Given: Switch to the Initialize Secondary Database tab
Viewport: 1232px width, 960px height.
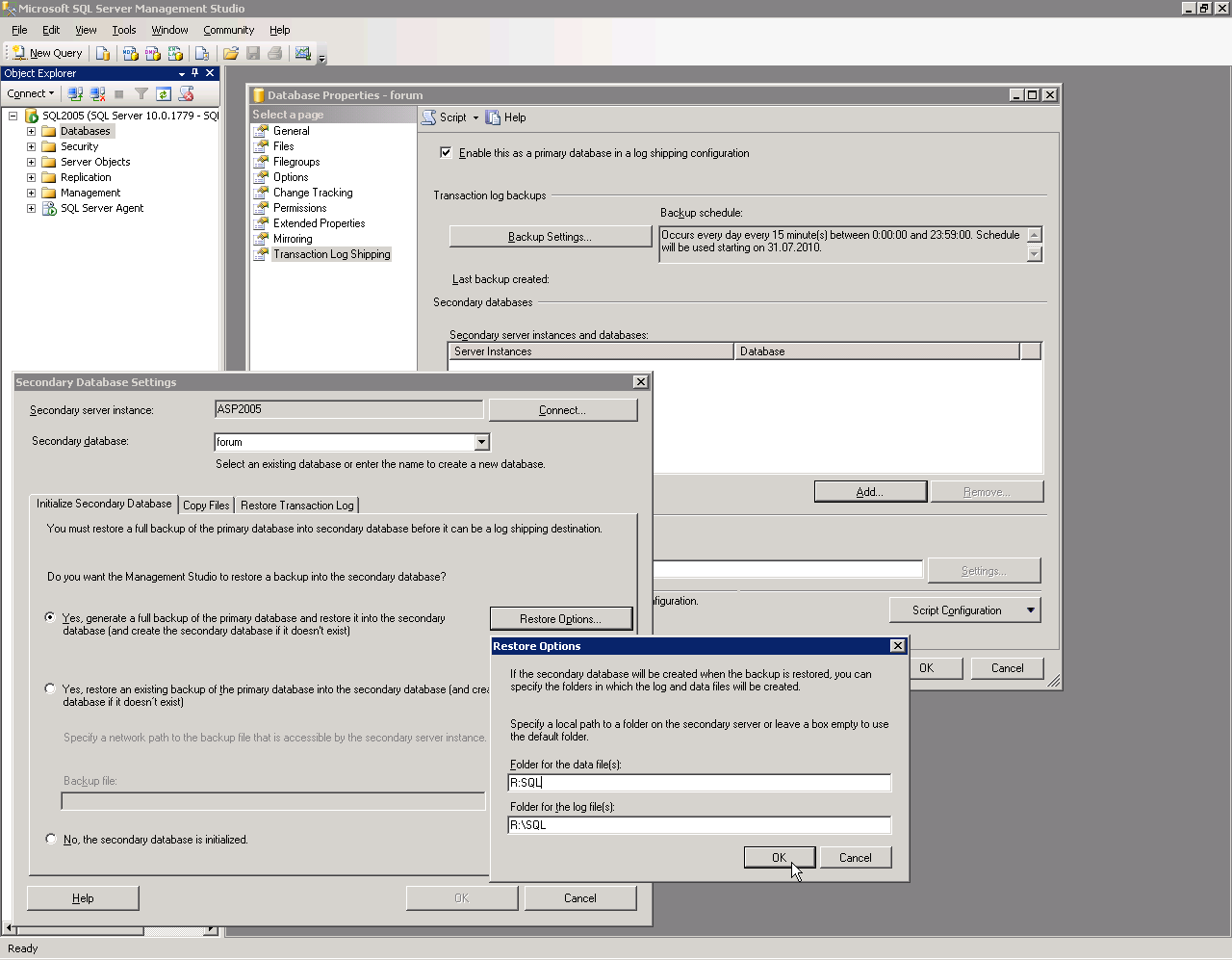Looking at the screenshot, I should pyautogui.click(x=104, y=504).
